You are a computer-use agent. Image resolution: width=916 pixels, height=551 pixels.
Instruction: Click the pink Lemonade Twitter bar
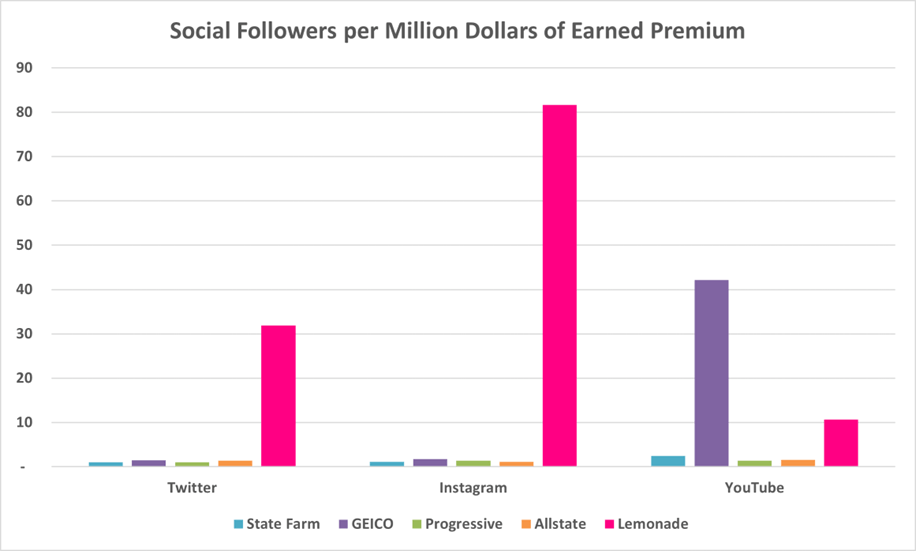(x=278, y=395)
